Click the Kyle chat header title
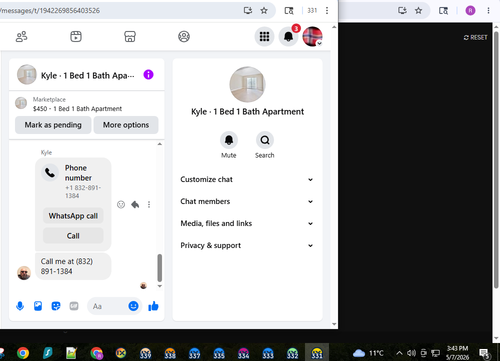This screenshot has width=500, height=361. pos(87,75)
